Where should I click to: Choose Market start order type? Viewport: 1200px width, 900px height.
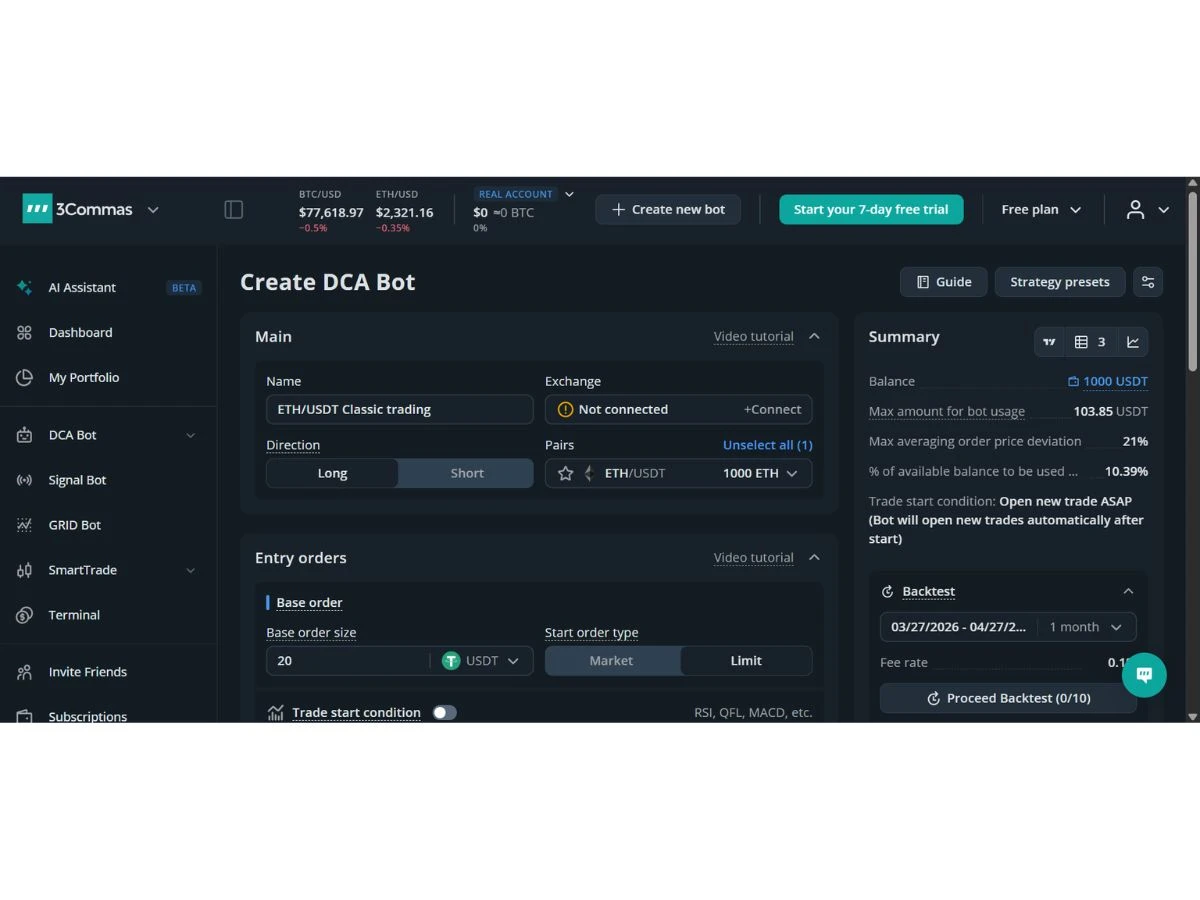coord(611,660)
